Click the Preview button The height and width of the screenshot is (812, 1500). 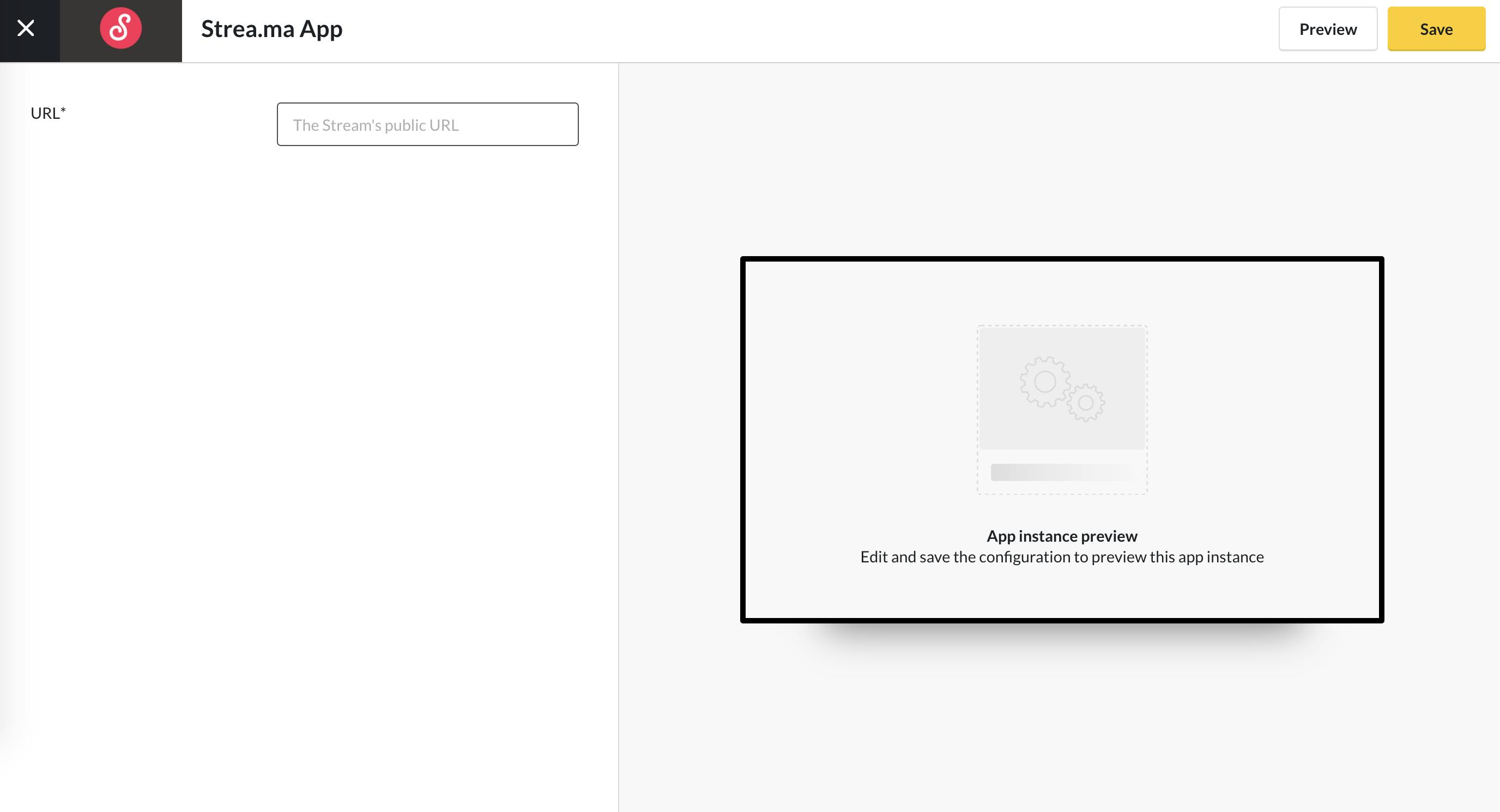pyautogui.click(x=1328, y=29)
